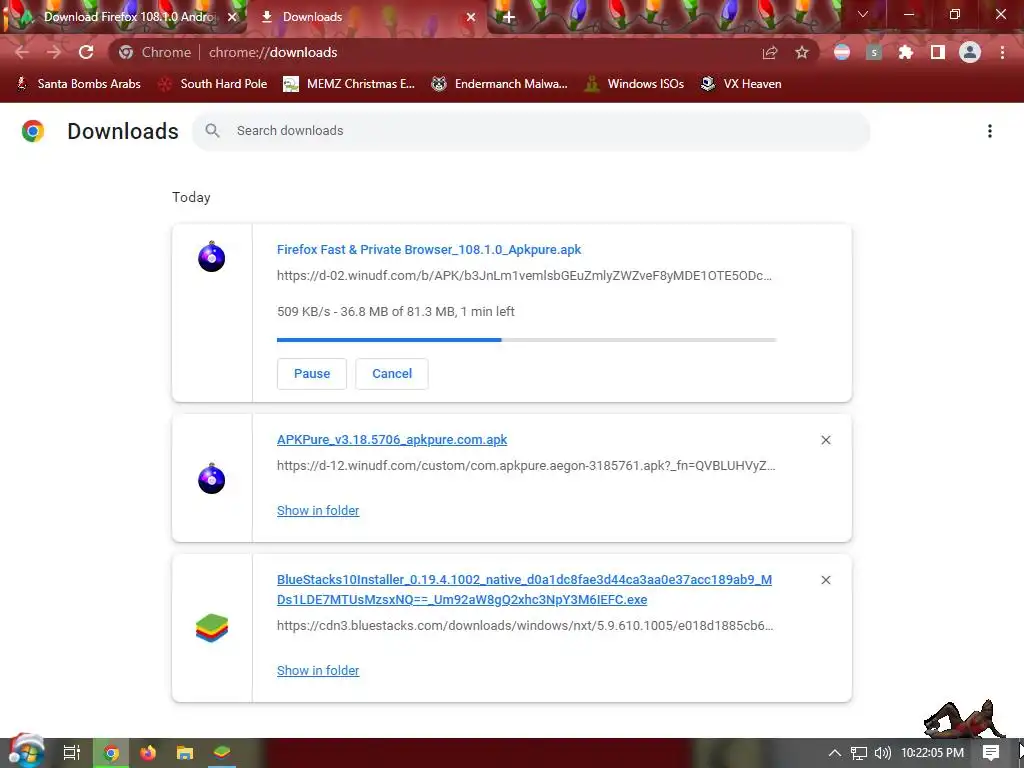This screenshot has height=768, width=1024.
Task: Pause the Firefox apk download
Action: pyautogui.click(x=312, y=374)
